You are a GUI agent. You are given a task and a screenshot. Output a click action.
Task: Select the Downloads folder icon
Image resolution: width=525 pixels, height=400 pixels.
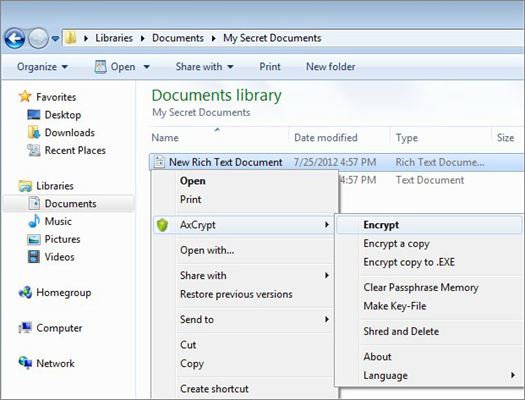coord(34,132)
